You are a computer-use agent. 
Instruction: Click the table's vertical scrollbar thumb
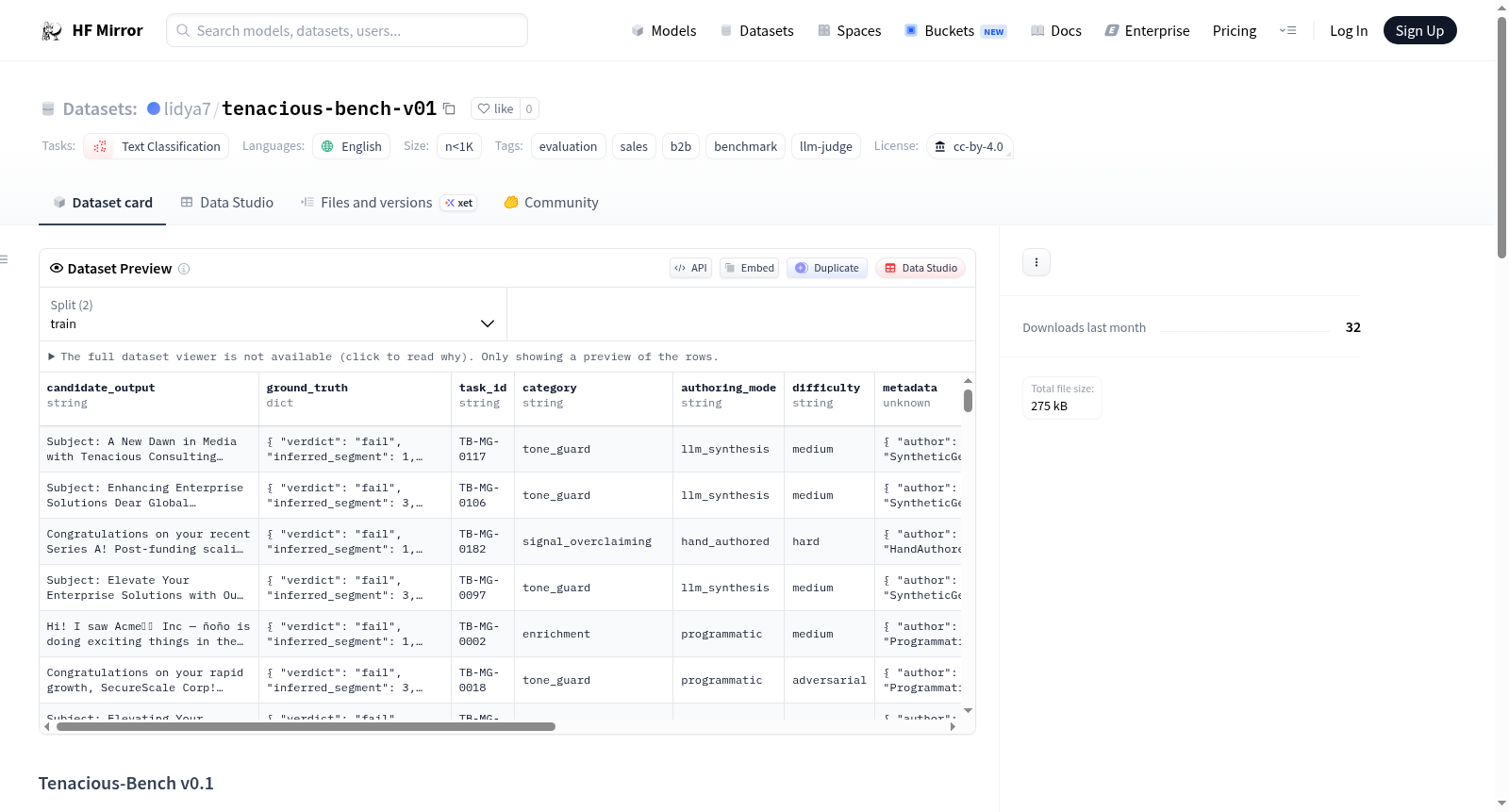[968, 401]
